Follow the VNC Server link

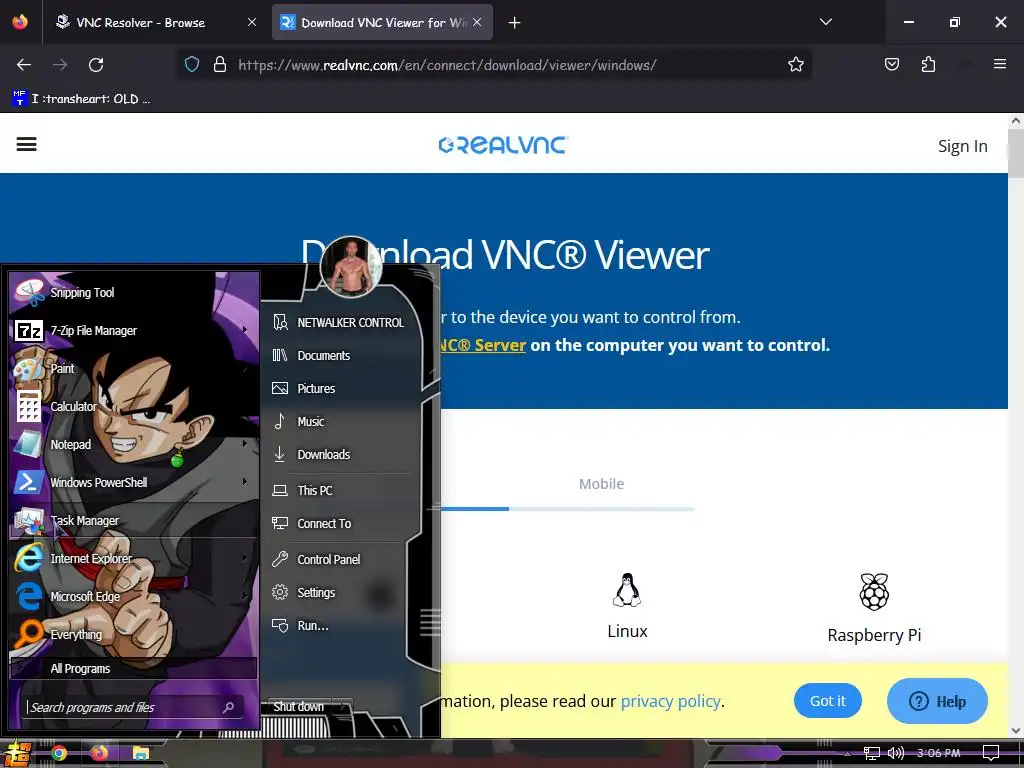(483, 345)
